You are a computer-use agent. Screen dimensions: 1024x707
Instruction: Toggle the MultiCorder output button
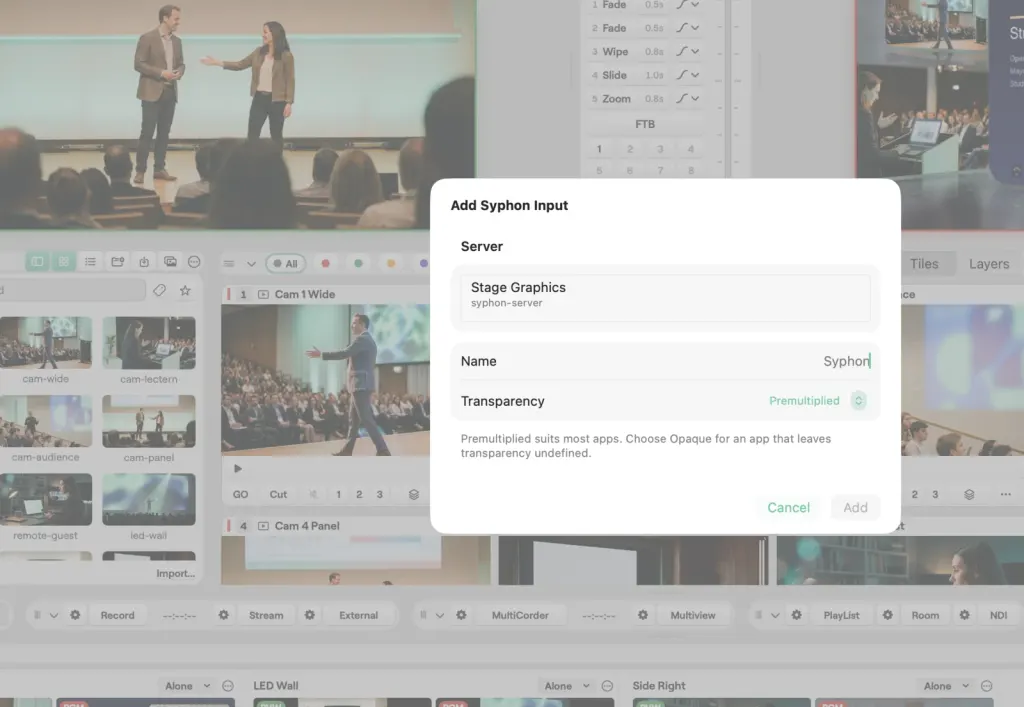pyautogui.click(x=520, y=615)
